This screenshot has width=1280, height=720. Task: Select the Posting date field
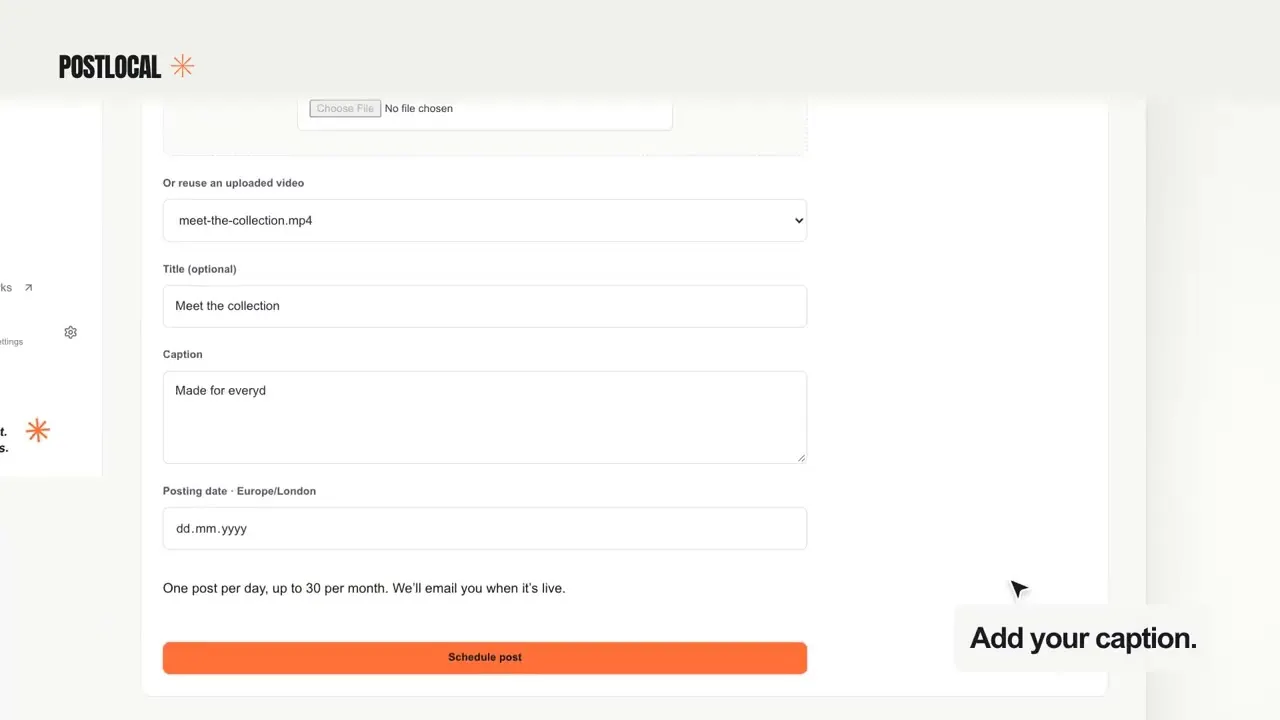(485, 528)
